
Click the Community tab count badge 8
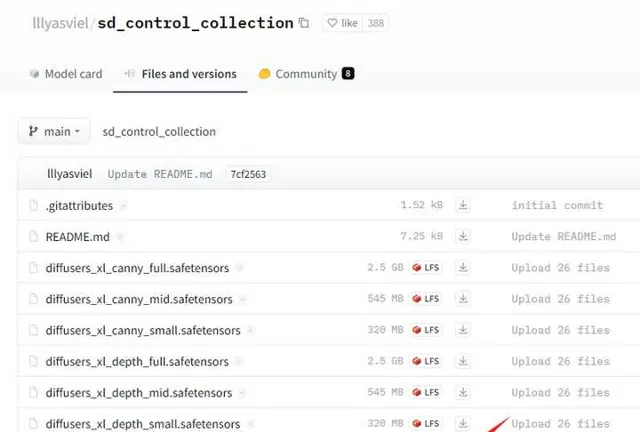(x=348, y=73)
